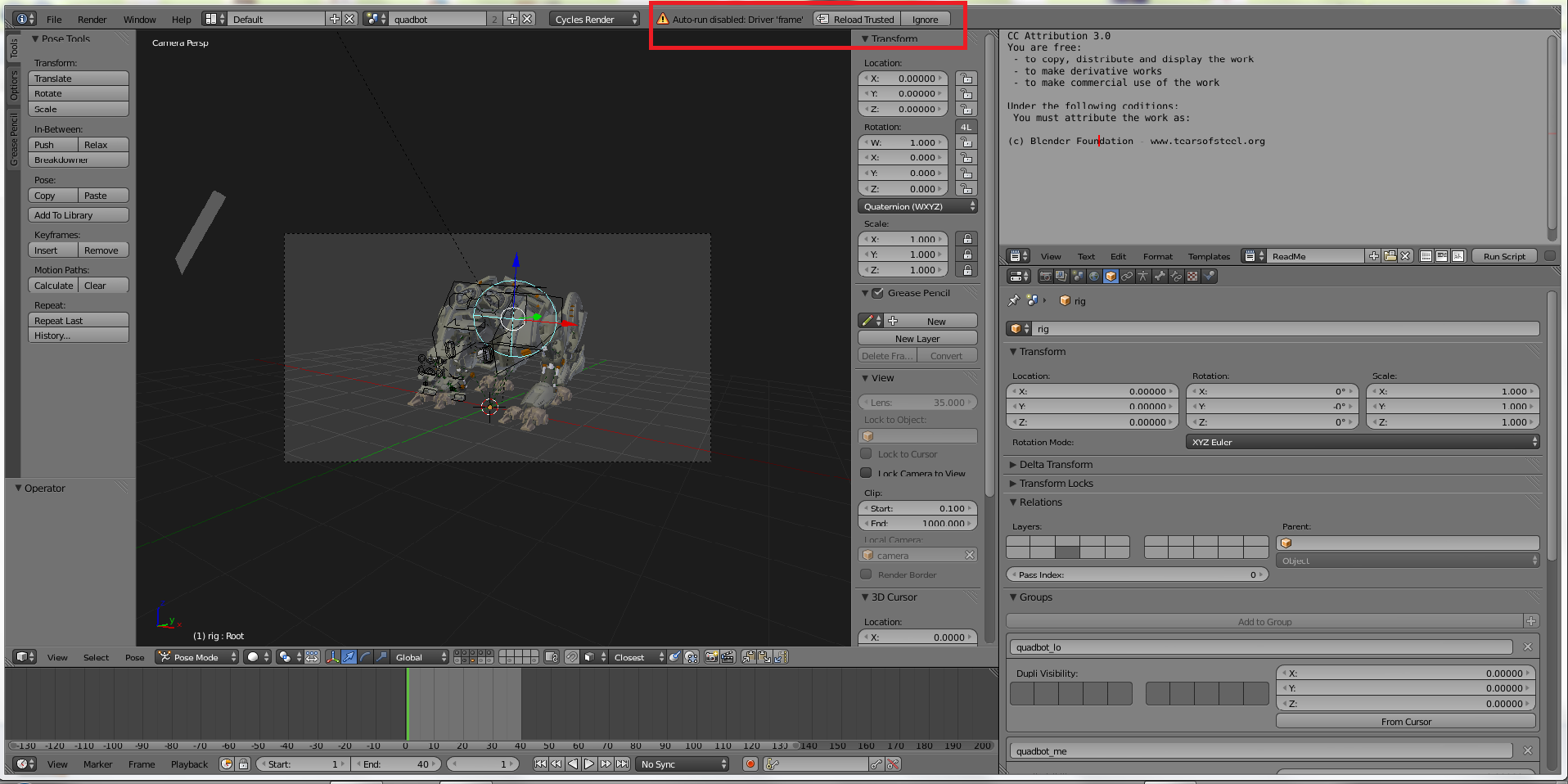Click the Lens 35.000 value slider
This screenshot has width=1568, height=784.
pos(917,403)
